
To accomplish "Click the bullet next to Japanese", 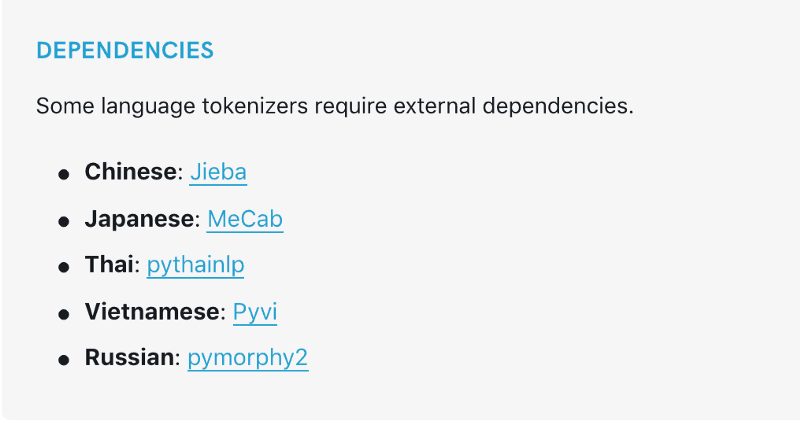I will point(64,221).
